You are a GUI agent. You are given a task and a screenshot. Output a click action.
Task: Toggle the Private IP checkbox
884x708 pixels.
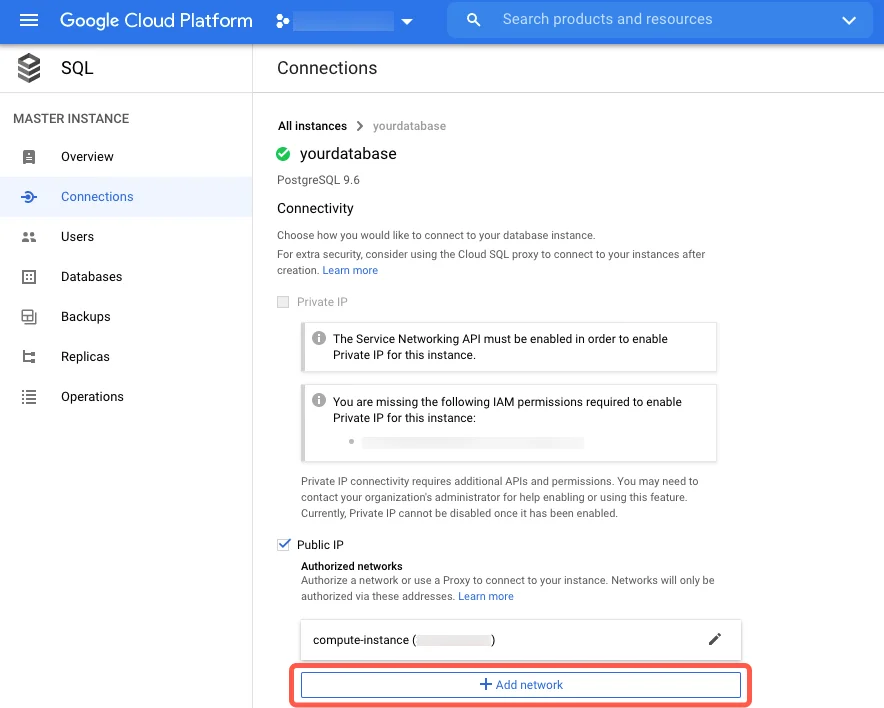283,302
